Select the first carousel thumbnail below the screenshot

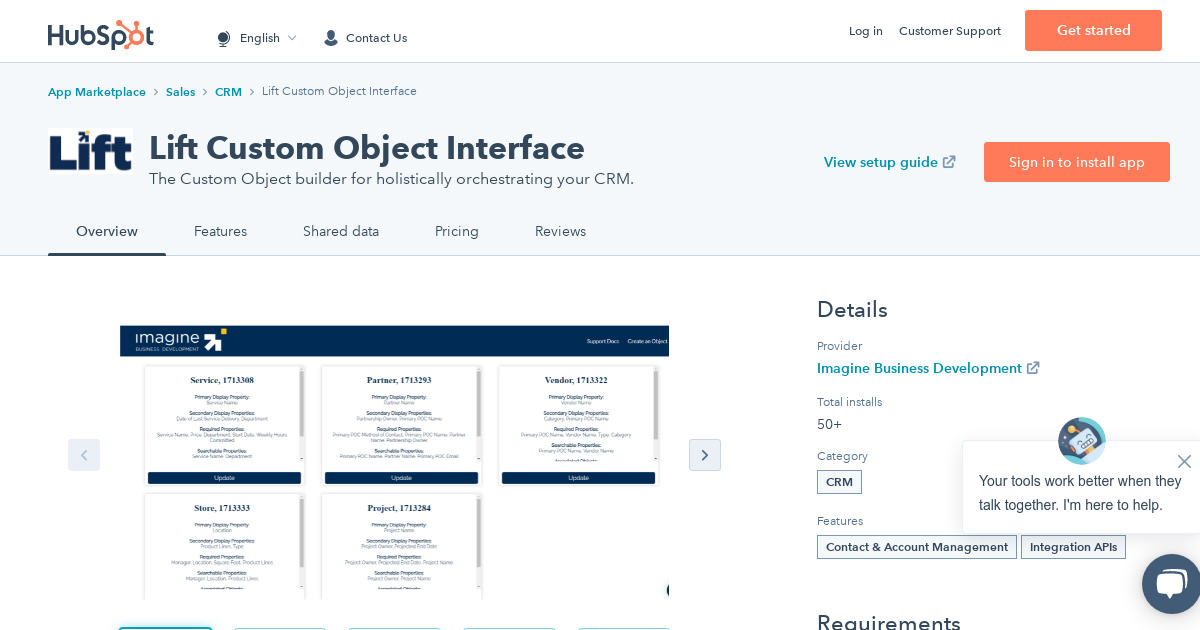pyautogui.click(x=165, y=628)
